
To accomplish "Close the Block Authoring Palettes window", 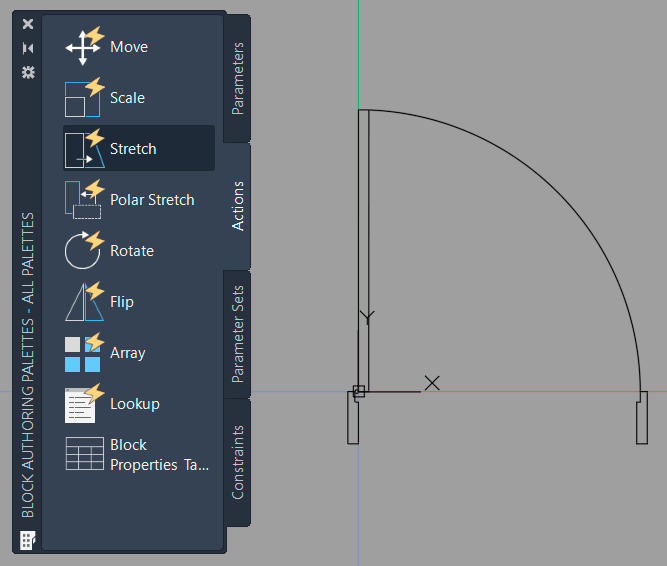I will tap(28, 24).
